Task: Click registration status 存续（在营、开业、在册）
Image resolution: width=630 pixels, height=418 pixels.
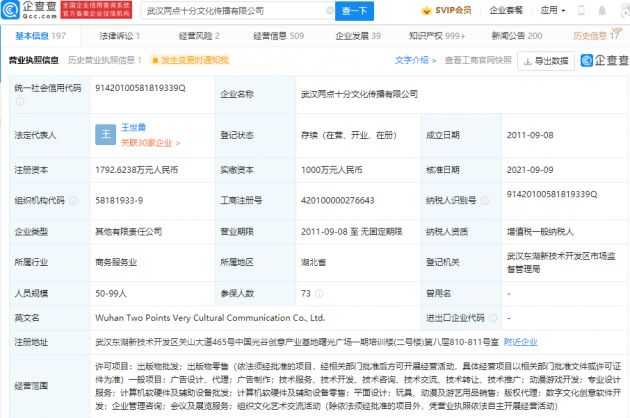Action: click(x=349, y=135)
